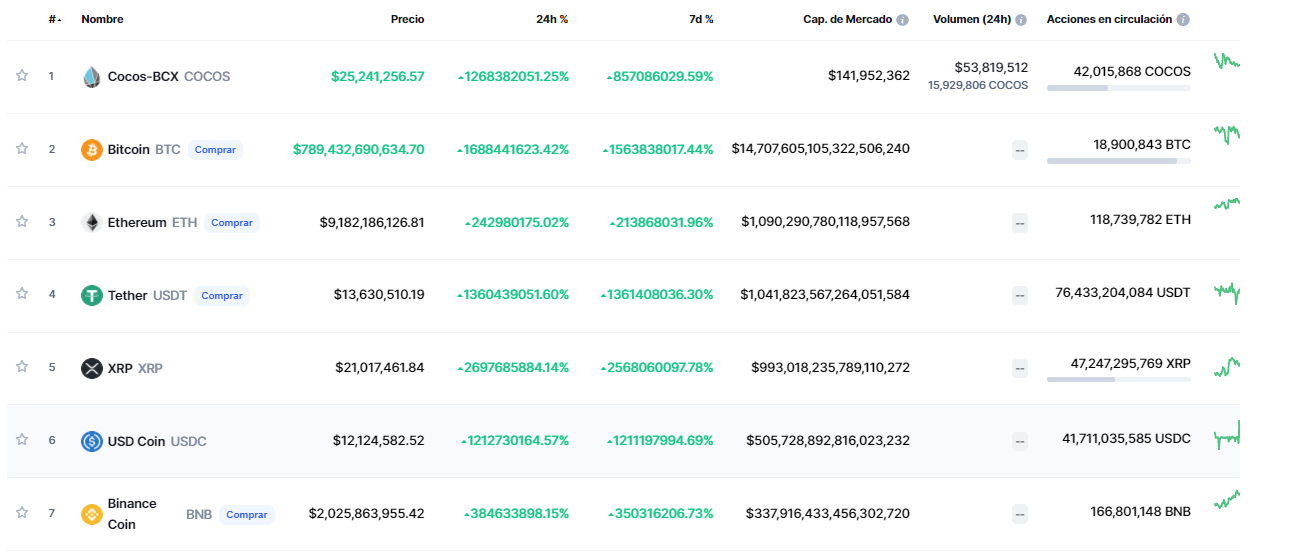This screenshot has height=552, width=1289.
Task: Sort coins by 24h % column header
Action: click(552, 20)
